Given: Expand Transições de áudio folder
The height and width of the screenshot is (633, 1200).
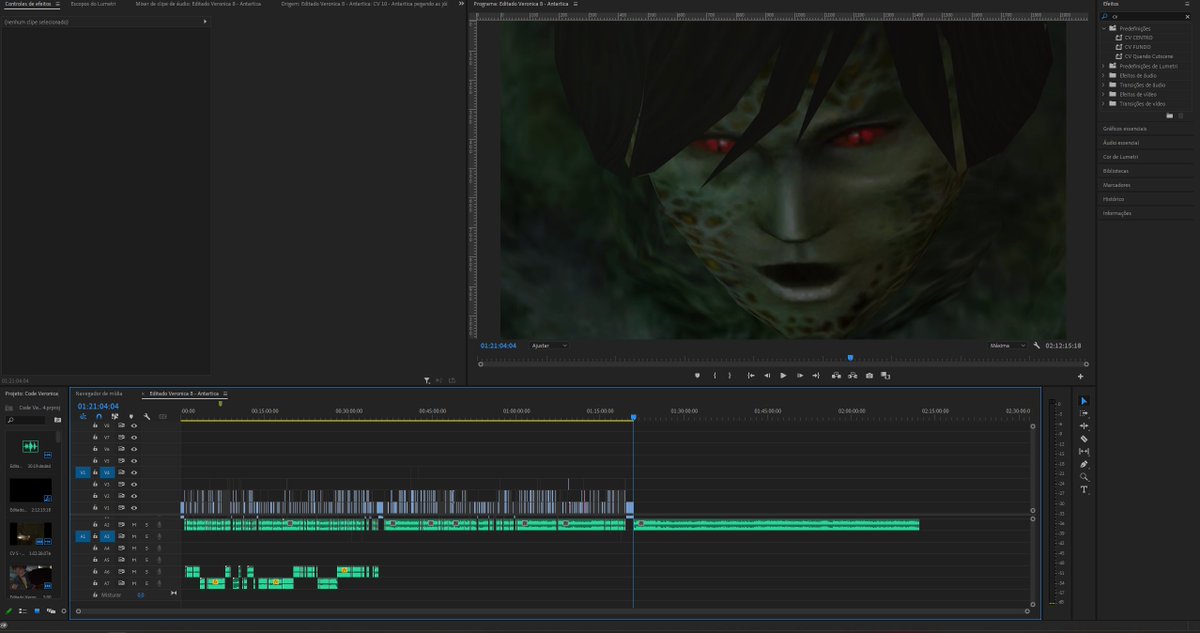Looking at the screenshot, I should (x=1104, y=85).
